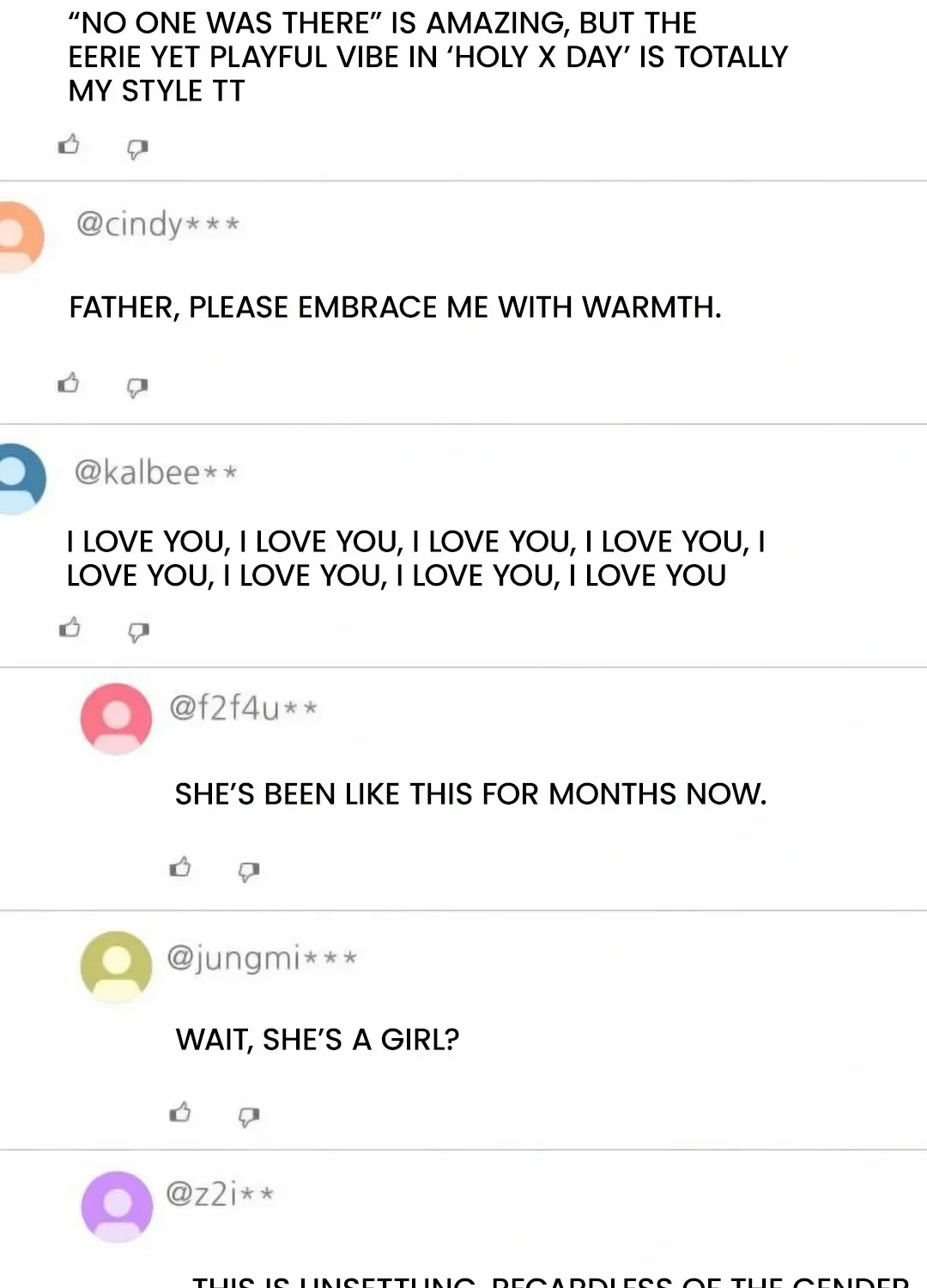This screenshot has height=1288, width=927.
Task: Like @kalbee's 'I love you' comment
Action: tap(70, 628)
